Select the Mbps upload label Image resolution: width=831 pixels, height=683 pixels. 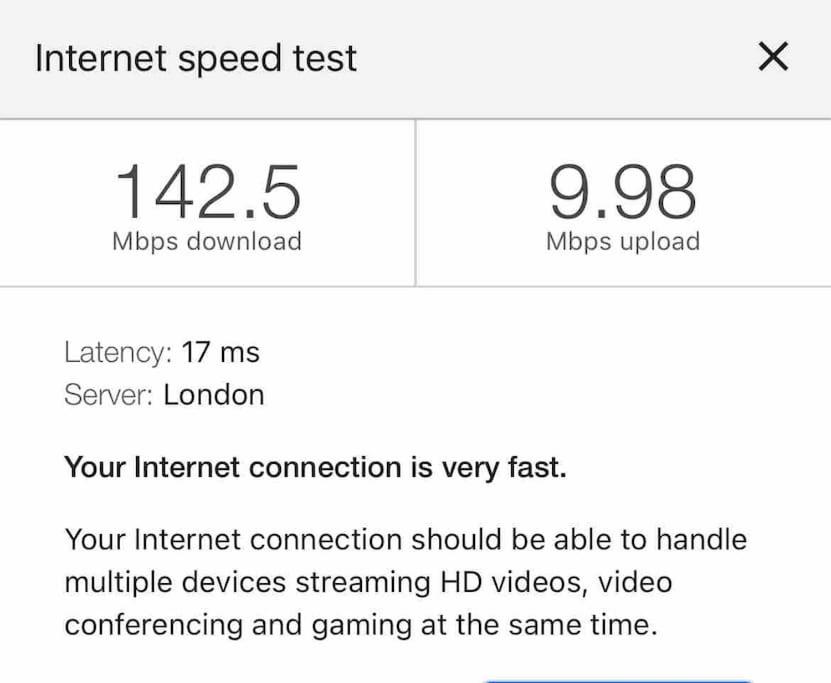pos(623,242)
